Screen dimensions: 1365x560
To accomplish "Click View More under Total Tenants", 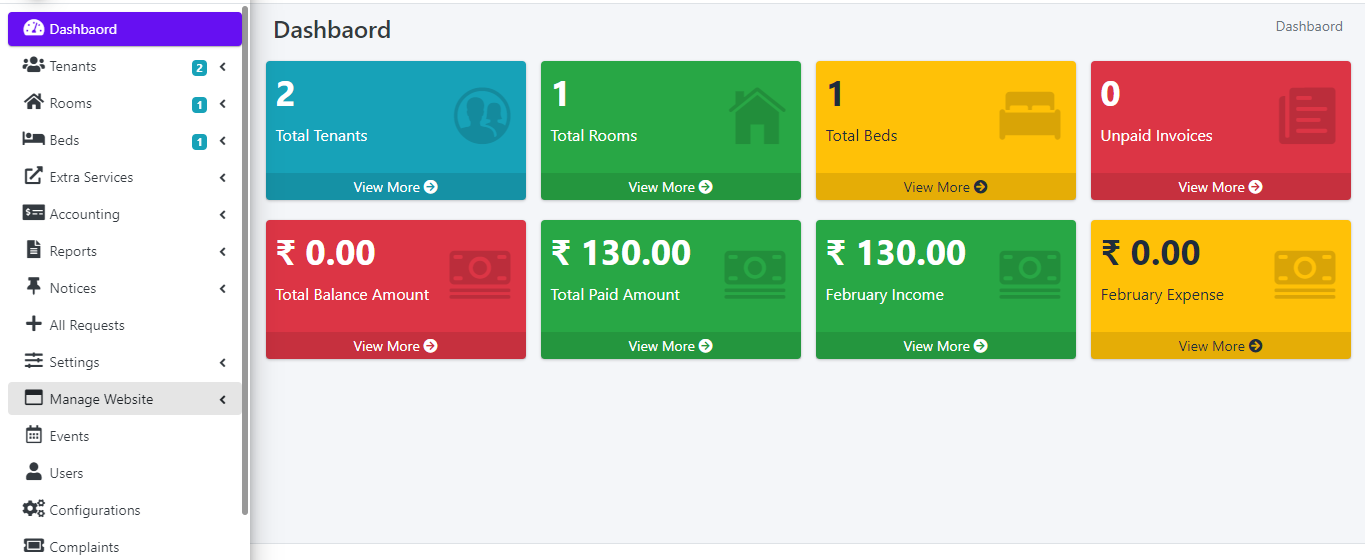I will pyautogui.click(x=395, y=187).
